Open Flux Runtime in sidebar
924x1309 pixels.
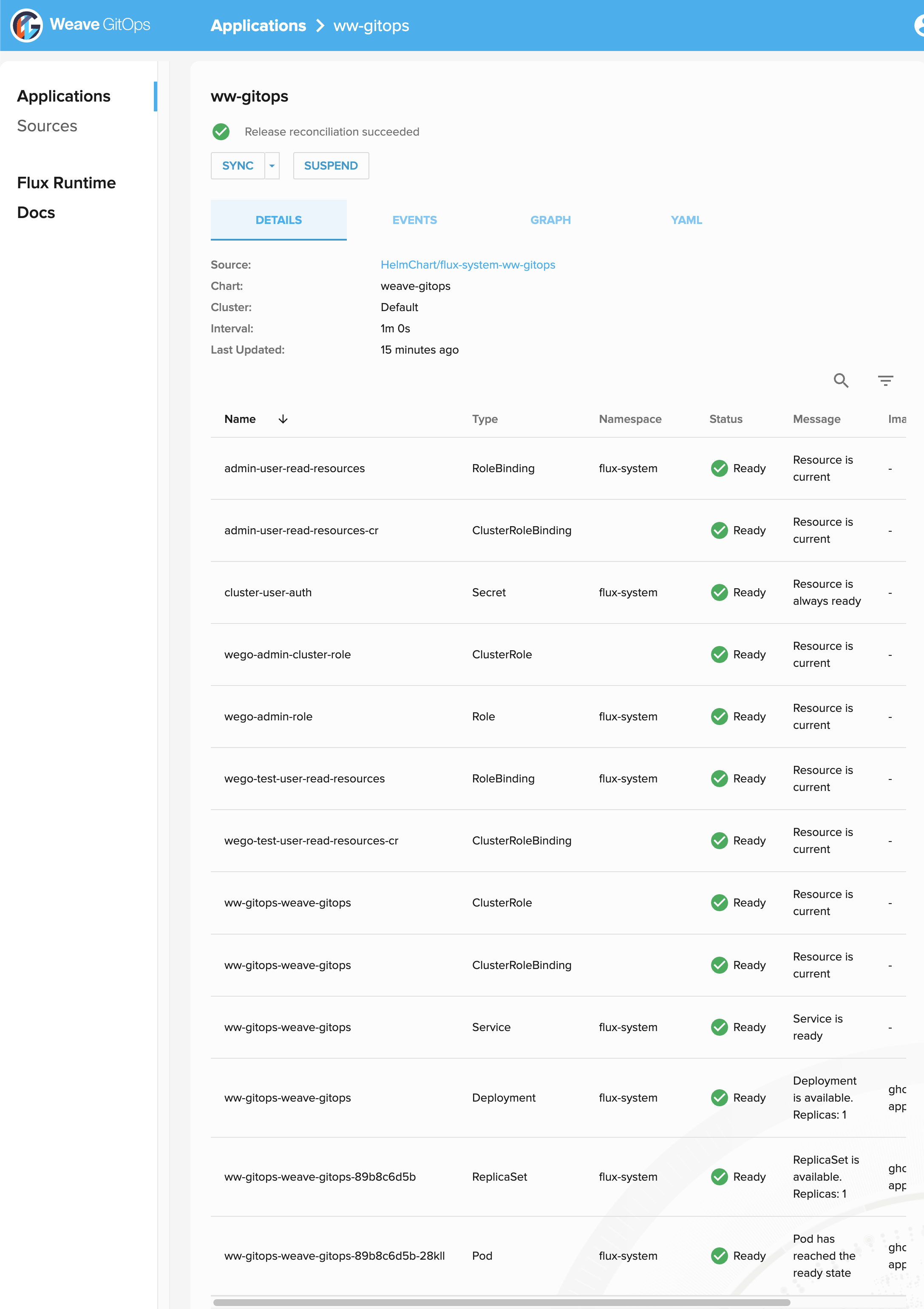(x=66, y=183)
